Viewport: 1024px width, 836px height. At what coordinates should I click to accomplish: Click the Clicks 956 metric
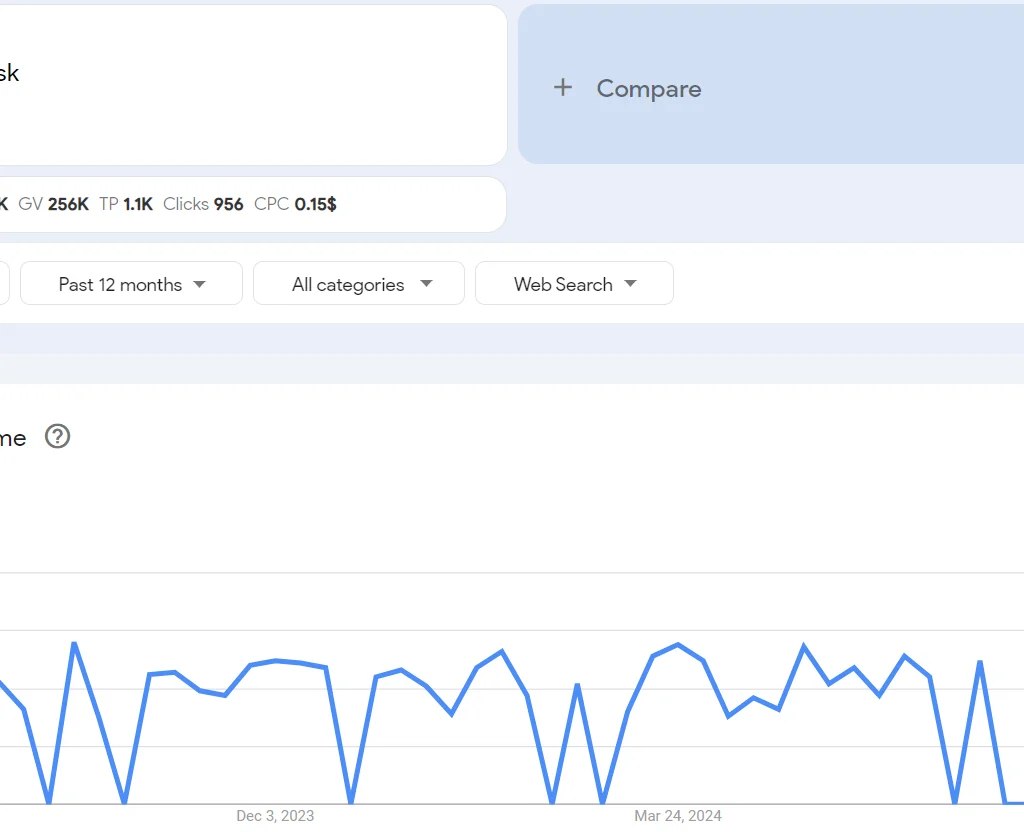pyautogui.click(x=204, y=204)
